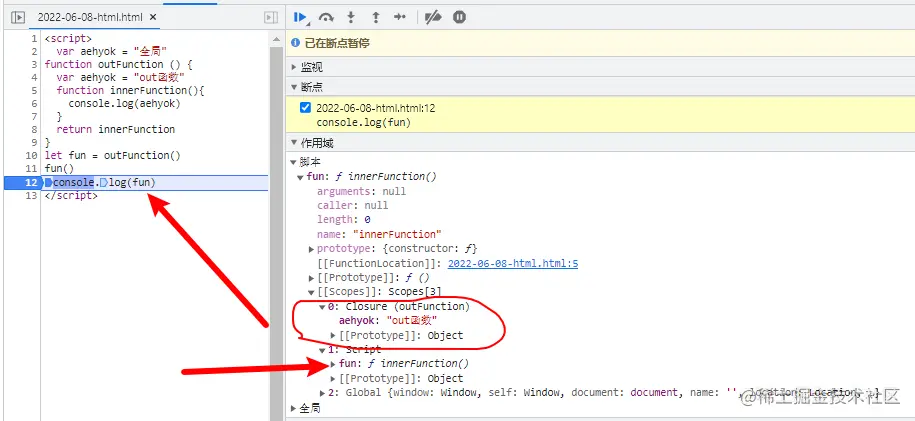915x421 pixels.
Task: Select the name: "innerFunction" property
Action: click(379, 234)
